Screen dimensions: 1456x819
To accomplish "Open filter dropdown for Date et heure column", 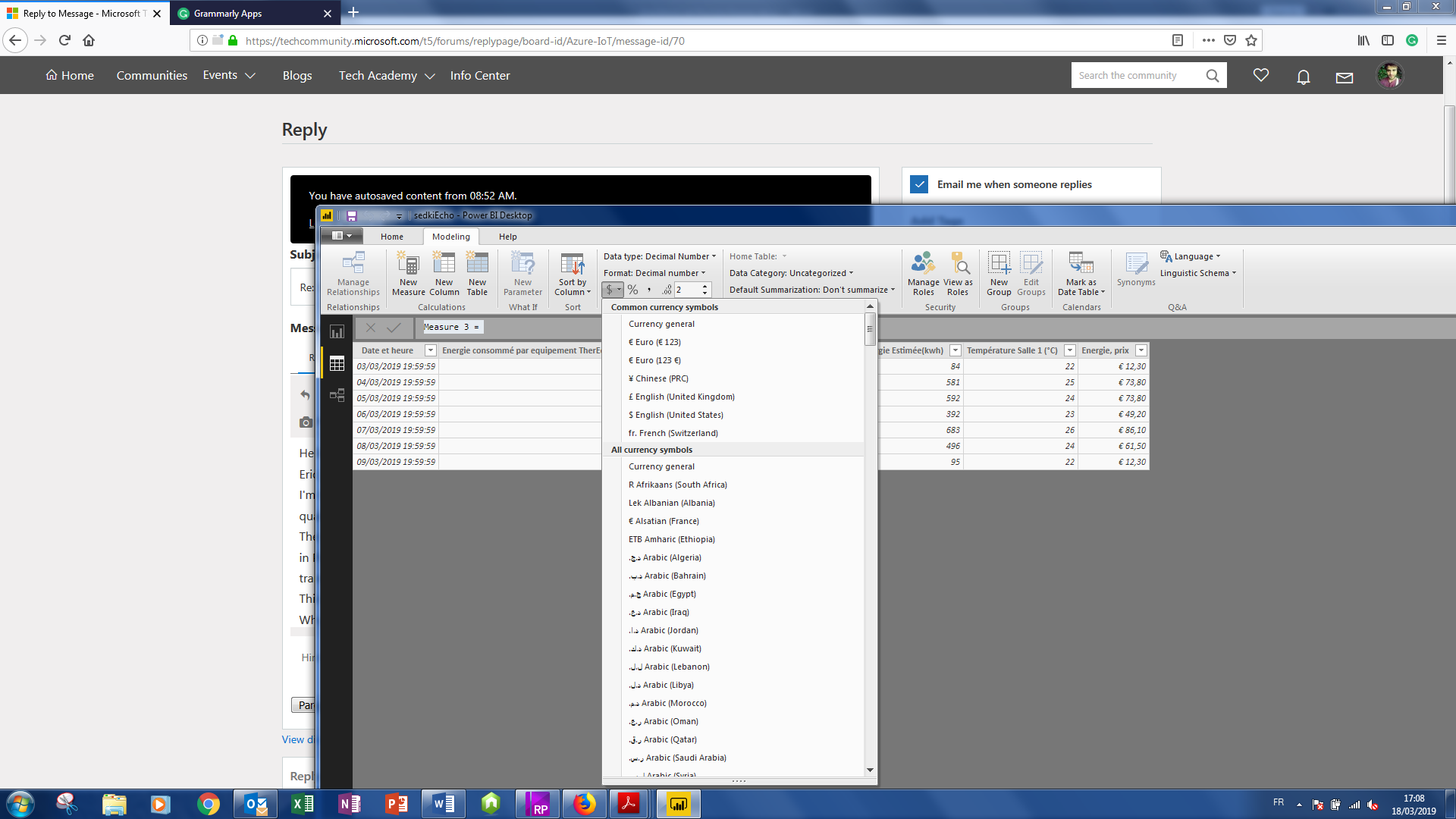I will click(x=430, y=350).
